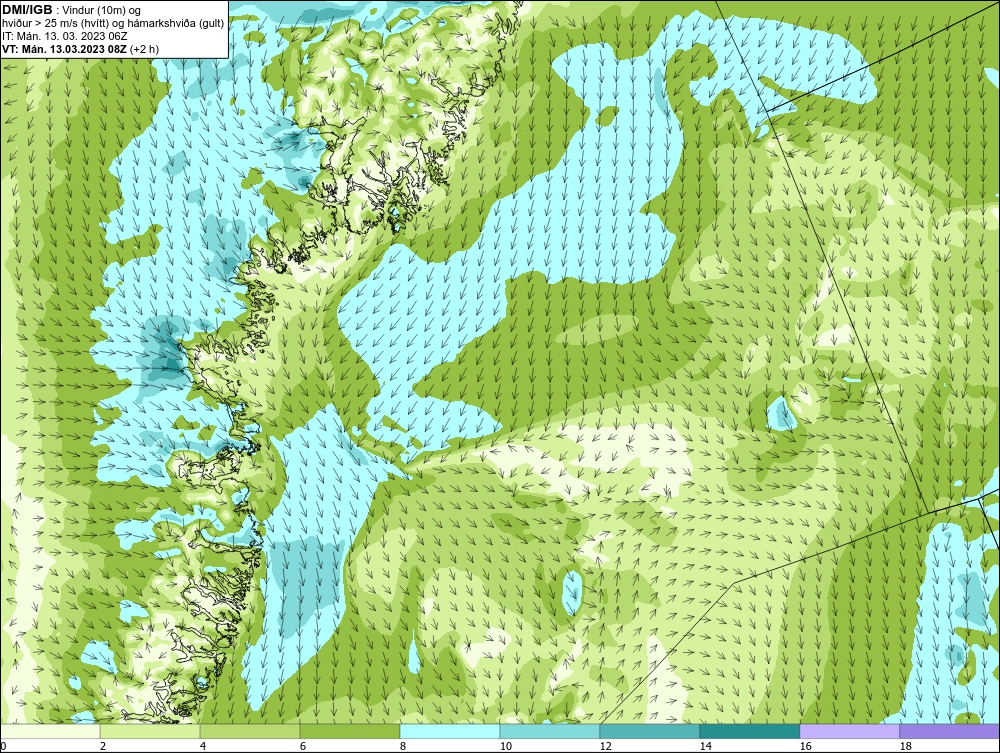Click the 6–8 m/s olive green legend swatch

pyautogui.click(x=350, y=731)
